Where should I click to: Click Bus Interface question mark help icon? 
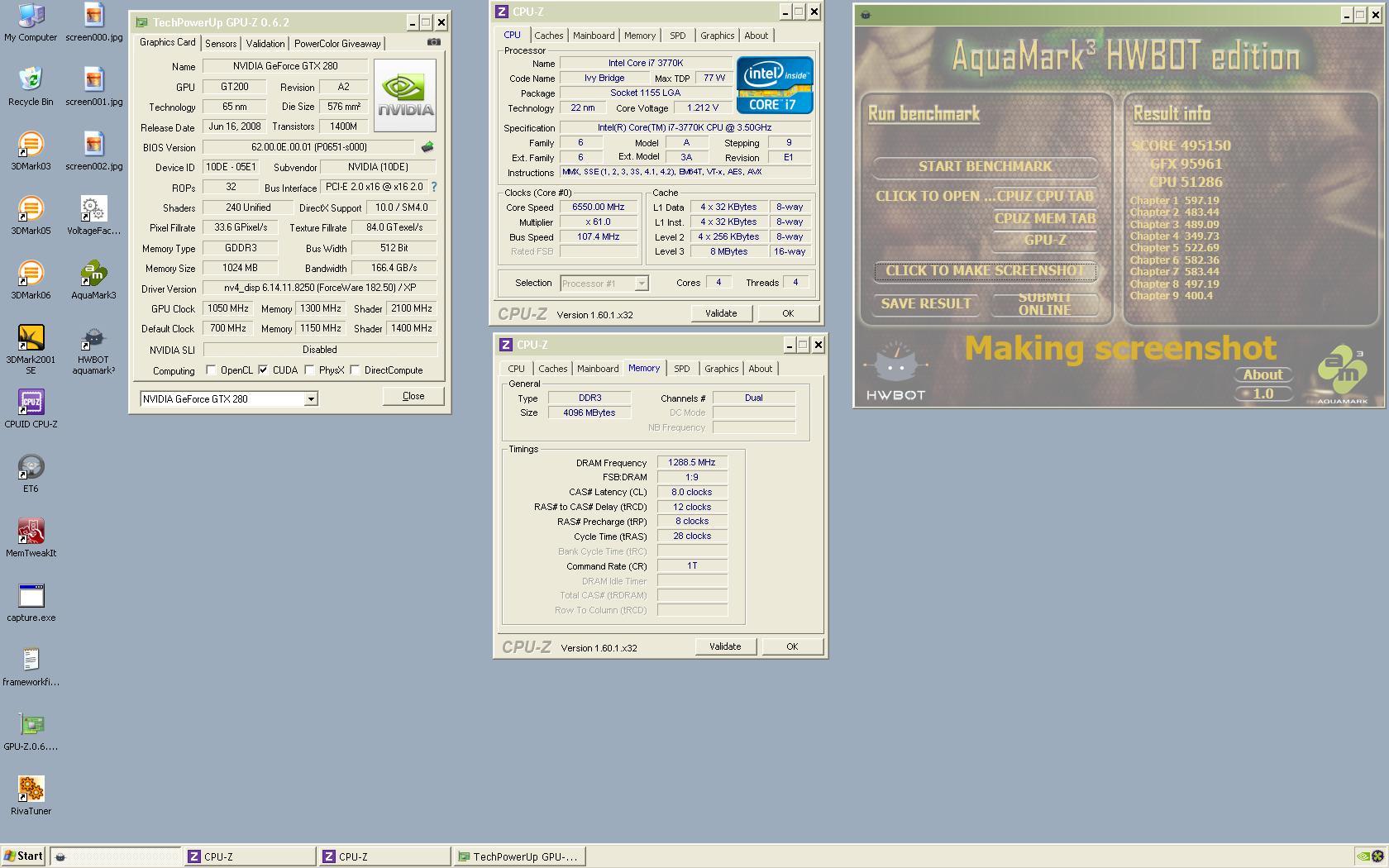[x=434, y=187]
